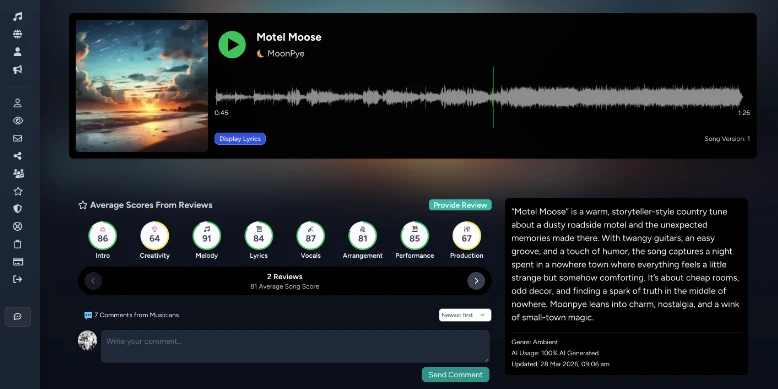Open the envelope messages icon
The image size is (778, 389).
tap(17, 138)
